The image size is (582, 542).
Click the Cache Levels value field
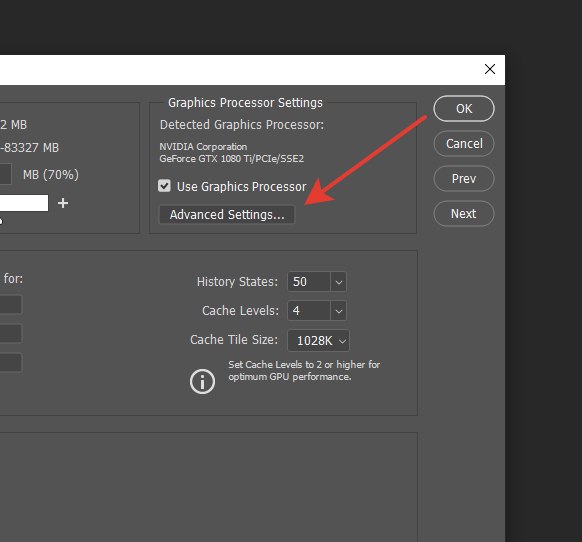(308, 311)
